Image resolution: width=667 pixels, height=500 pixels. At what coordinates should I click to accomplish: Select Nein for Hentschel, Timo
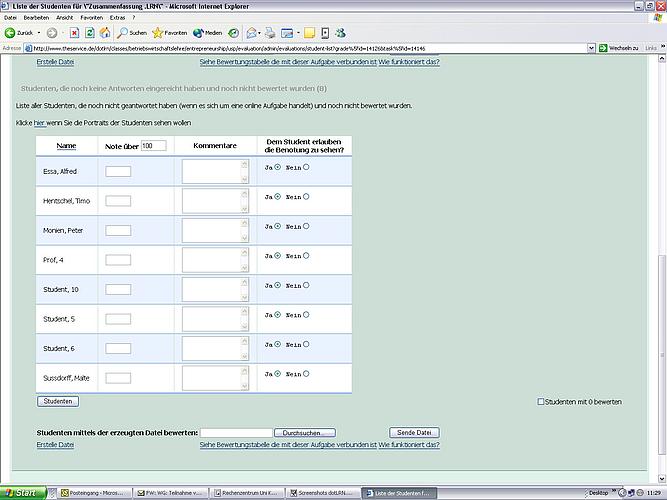click(x=306, y=197)
